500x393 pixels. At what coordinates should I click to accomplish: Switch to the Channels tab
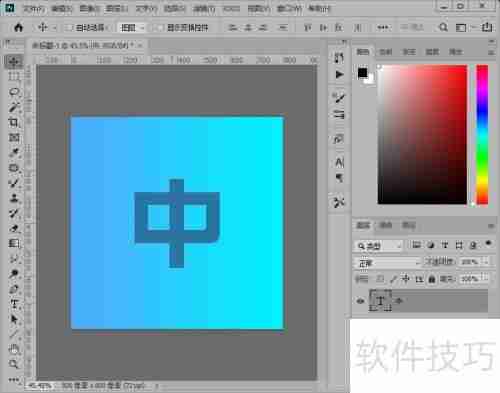coord(386,225)
